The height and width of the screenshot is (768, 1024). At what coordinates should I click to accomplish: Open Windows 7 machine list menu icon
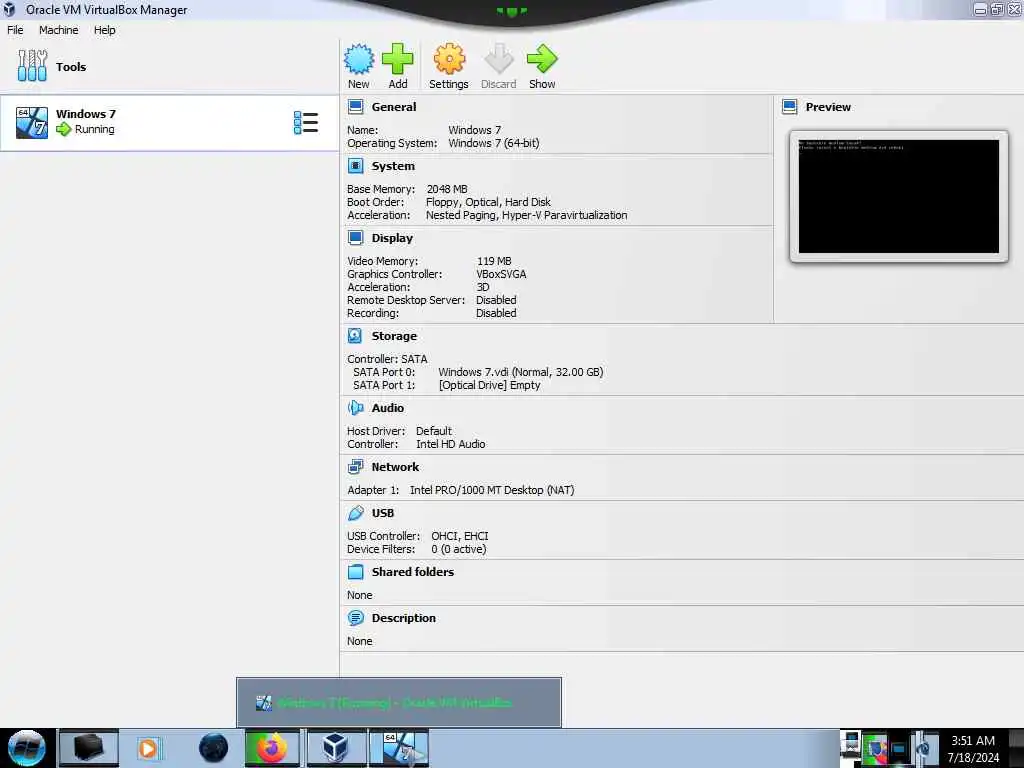[306, 122]
